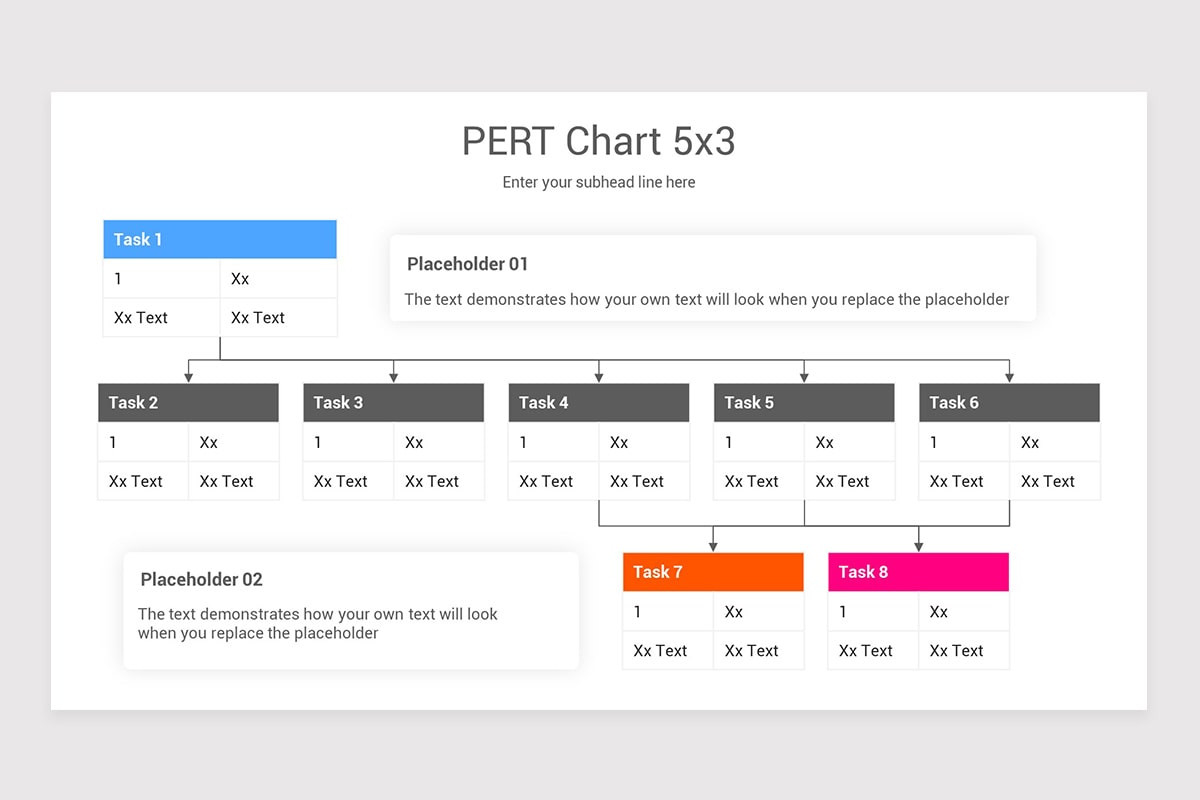Click Placeholder 01 description text
The width and height of the screenshot is (1200, 800).
pyautogui.click(x=707, y=299)
